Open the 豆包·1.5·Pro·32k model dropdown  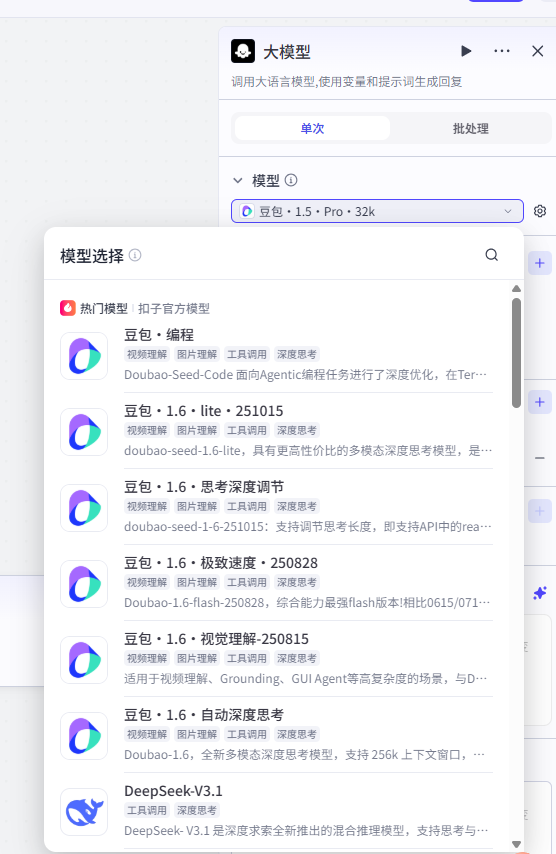377,211
